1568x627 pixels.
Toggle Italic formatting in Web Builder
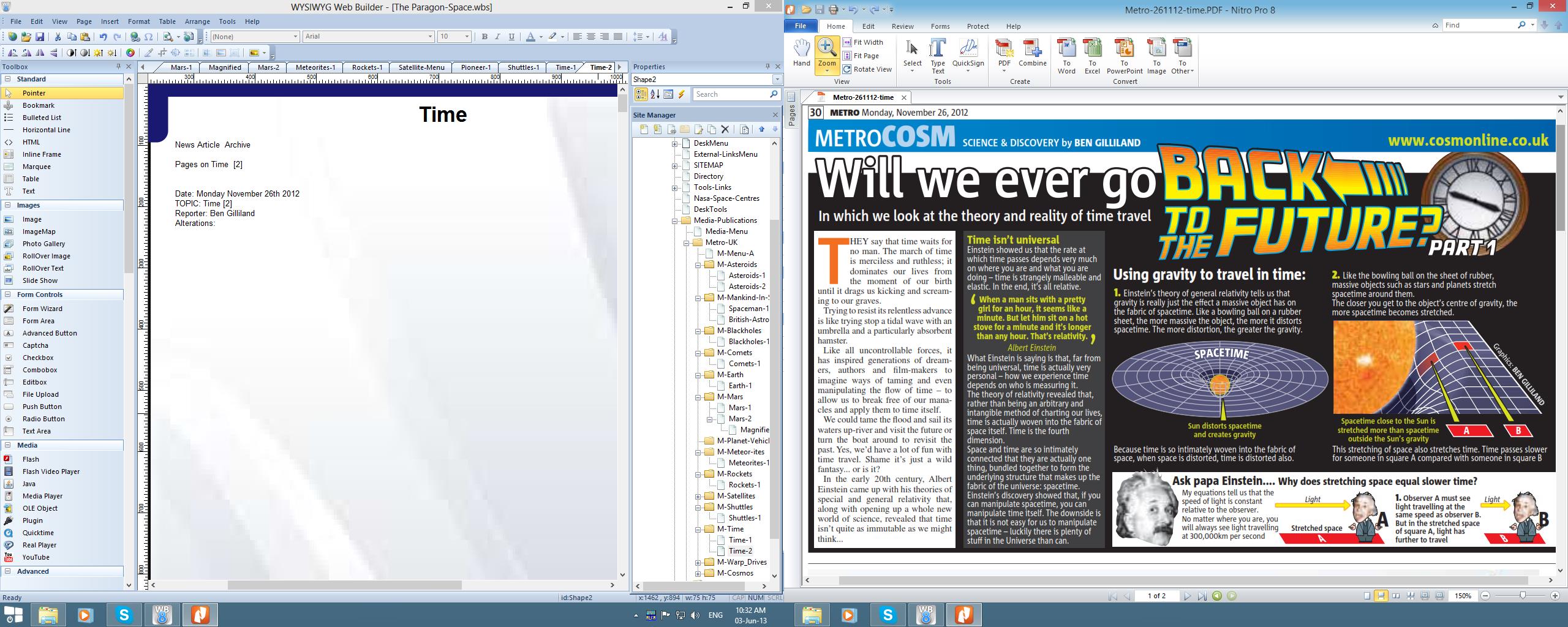point(497,37)
